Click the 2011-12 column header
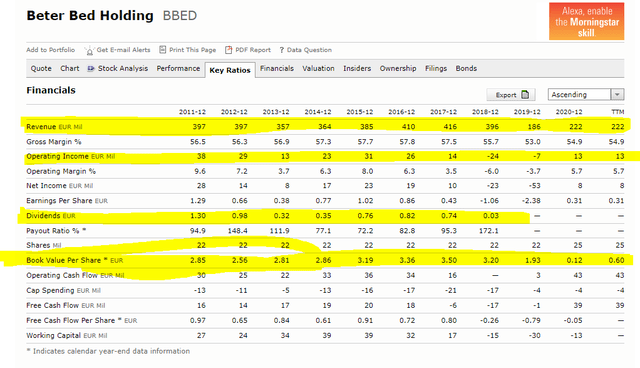This screenshot has height=368, width=640. (x=192, y=112)
